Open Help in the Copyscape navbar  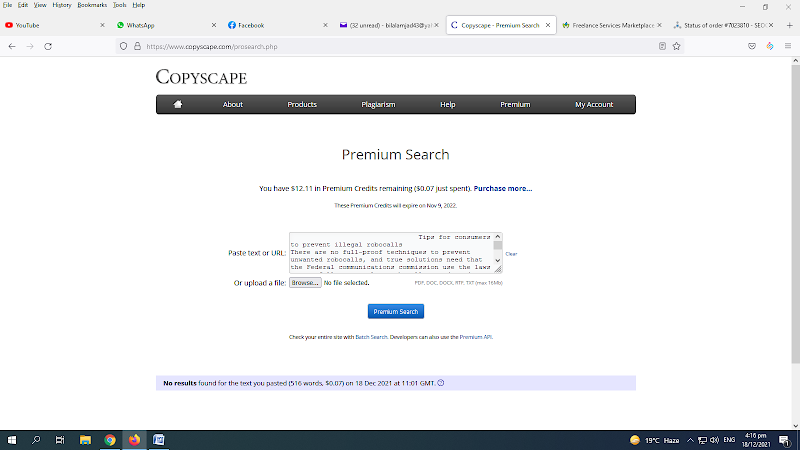coord(447,104)
